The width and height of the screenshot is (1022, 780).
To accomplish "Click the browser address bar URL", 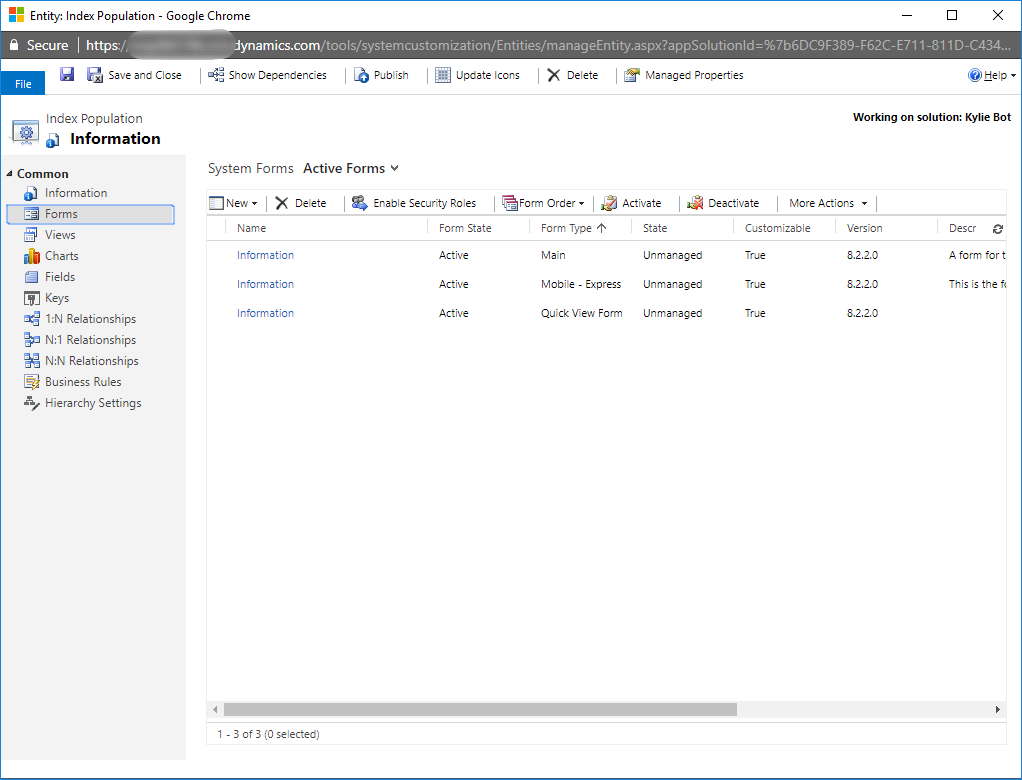I will point(548,45).
